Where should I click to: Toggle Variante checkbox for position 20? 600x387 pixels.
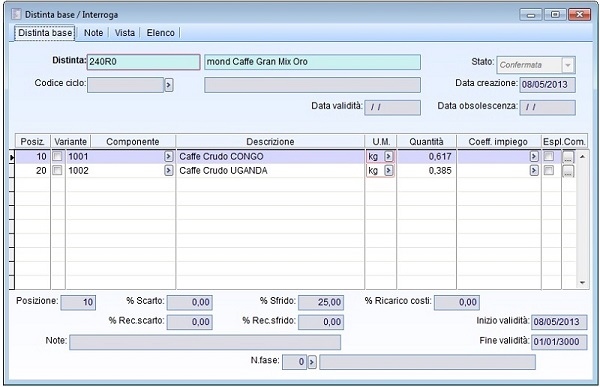pyautogui.click(x=57, y=170)
